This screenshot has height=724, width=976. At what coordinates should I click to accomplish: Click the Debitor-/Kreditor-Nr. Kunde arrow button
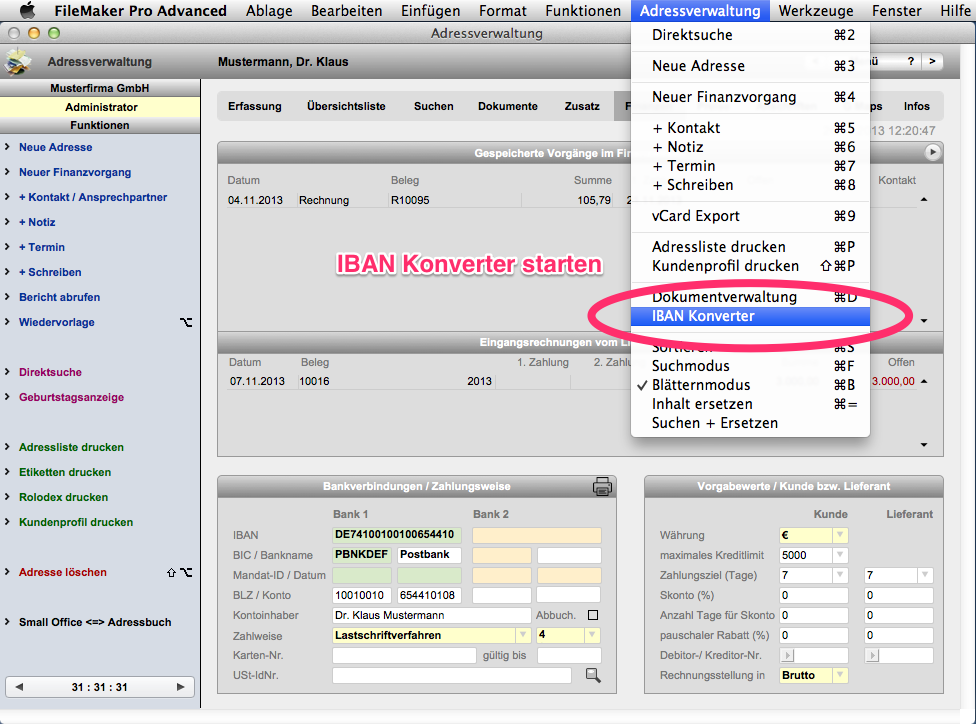(x=787, y=655)
